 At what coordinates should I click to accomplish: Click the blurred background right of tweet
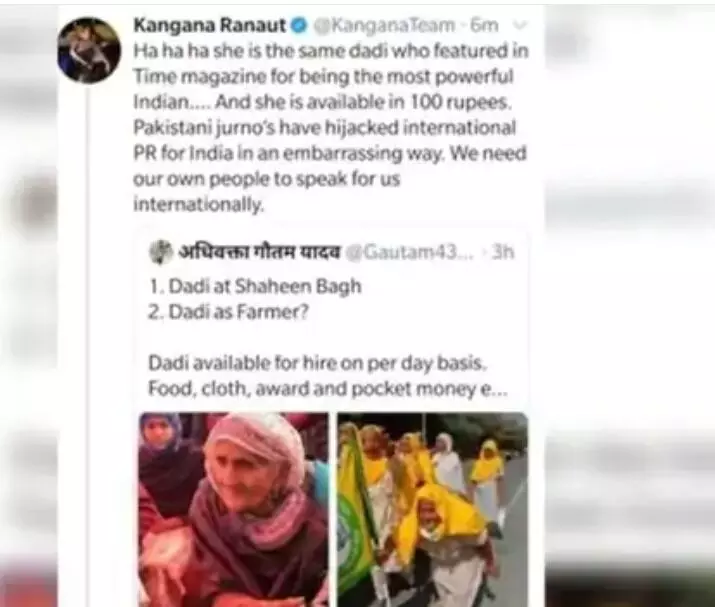point(629,303)
